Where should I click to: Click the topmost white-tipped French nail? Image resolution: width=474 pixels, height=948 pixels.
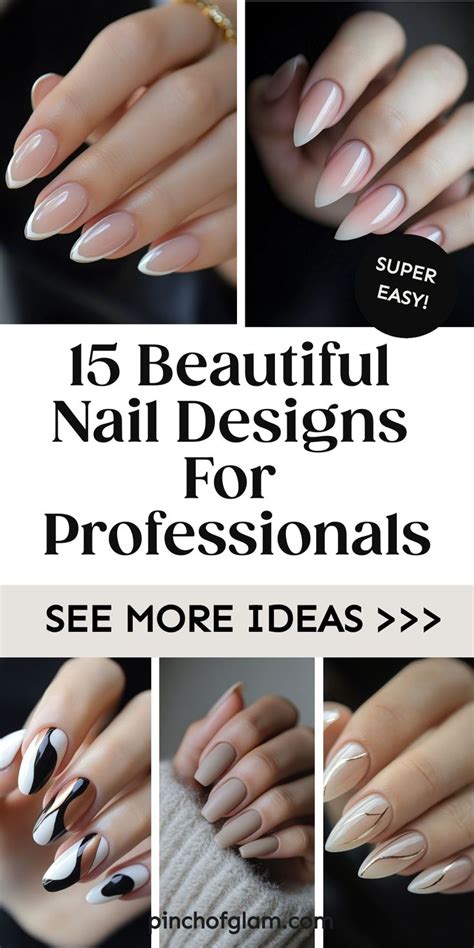coord(31,159)
